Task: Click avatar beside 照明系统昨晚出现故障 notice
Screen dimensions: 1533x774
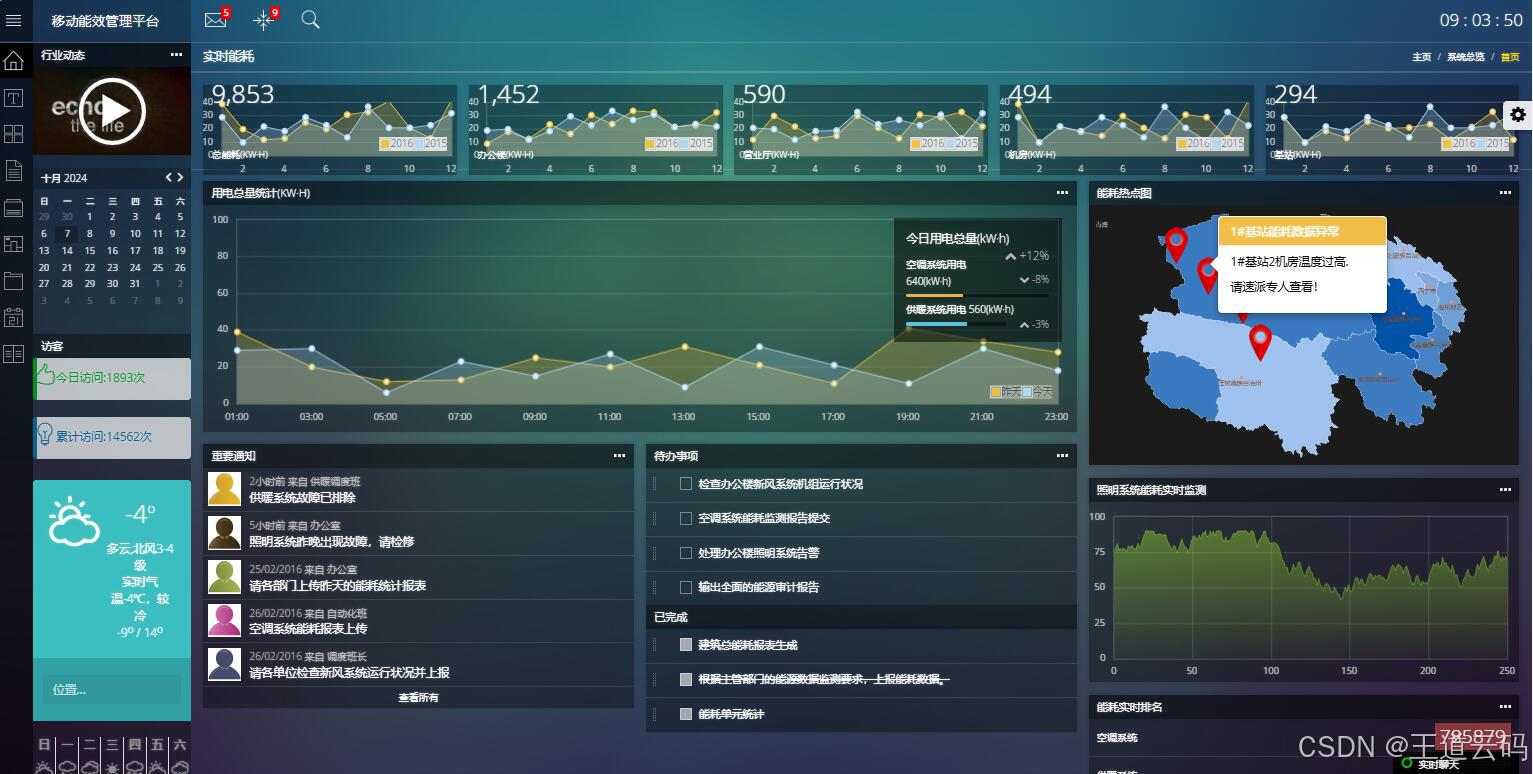Action: coord(224,533)
